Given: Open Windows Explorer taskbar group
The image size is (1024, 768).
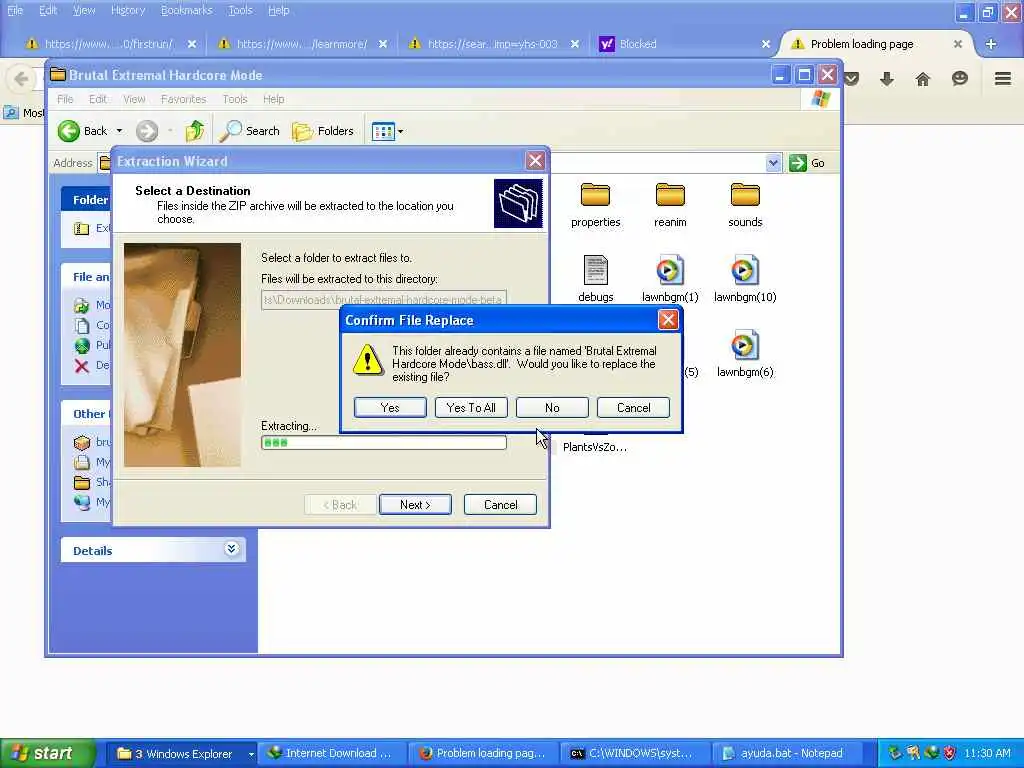Looking at the screenshot, I should 182,753.
